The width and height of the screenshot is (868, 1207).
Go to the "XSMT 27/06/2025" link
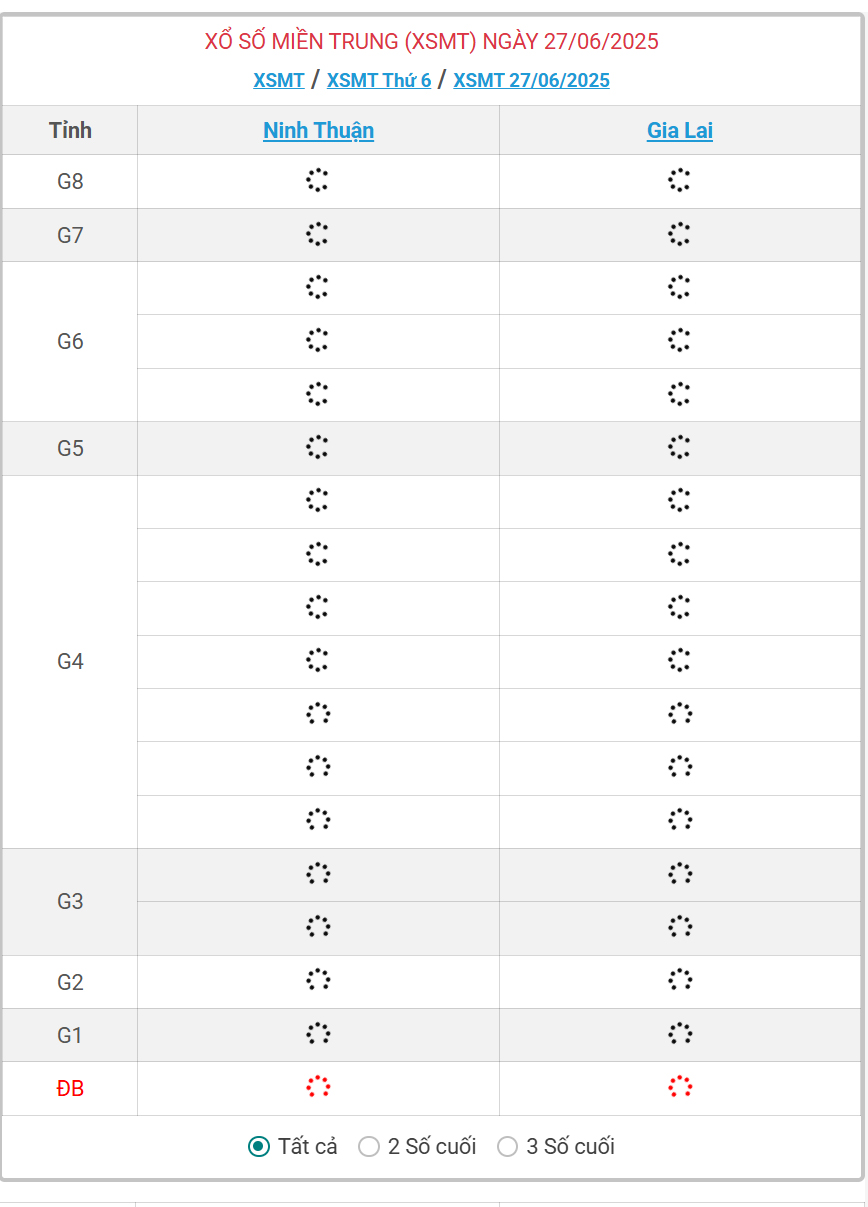pyautogui.click(x=531, y=80)
